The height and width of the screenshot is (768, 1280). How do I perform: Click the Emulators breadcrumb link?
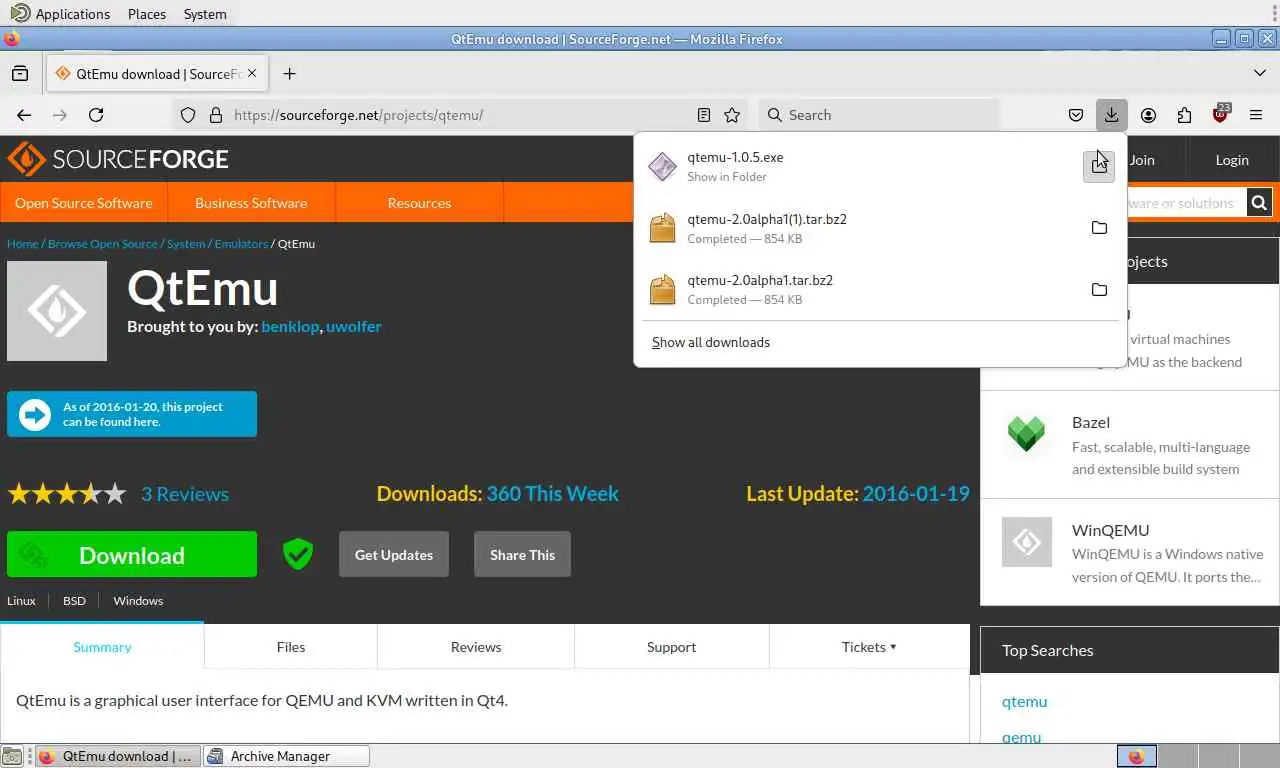pos(241,244)
